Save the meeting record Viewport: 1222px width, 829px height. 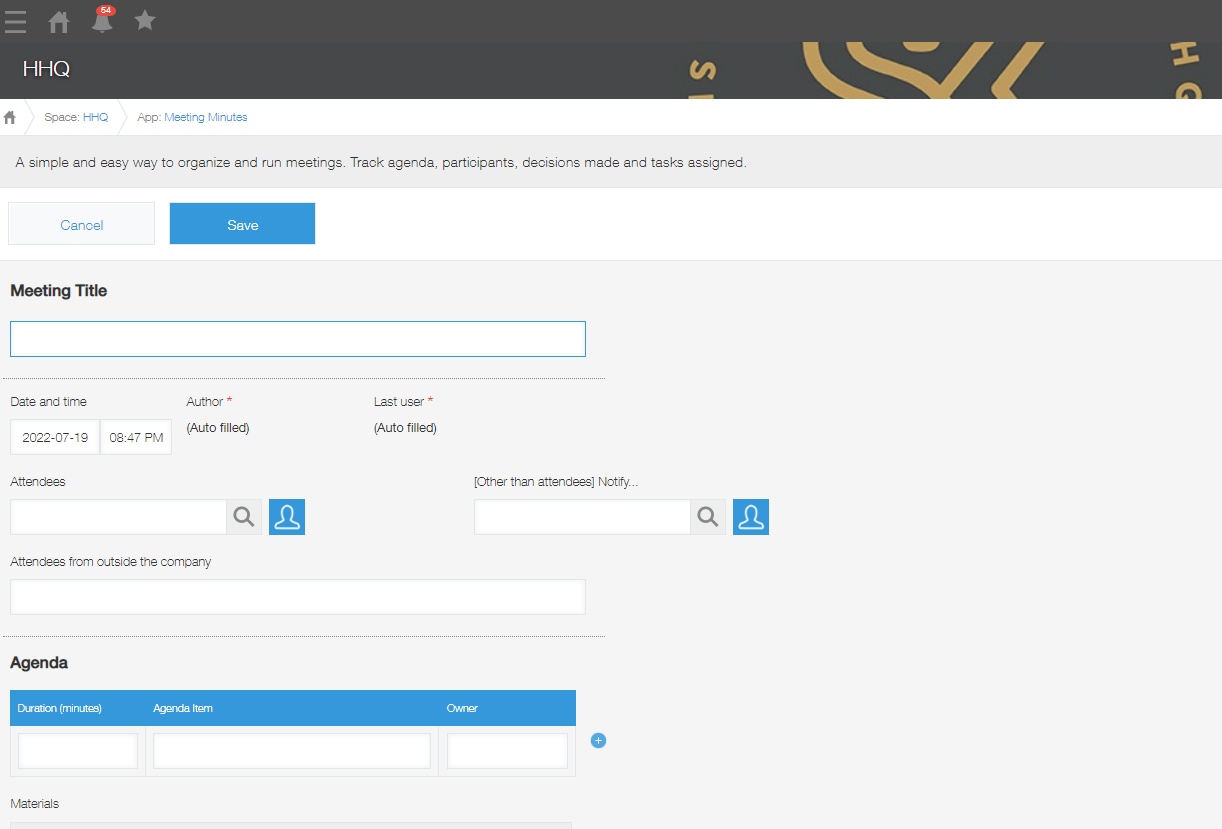(242, 225)
